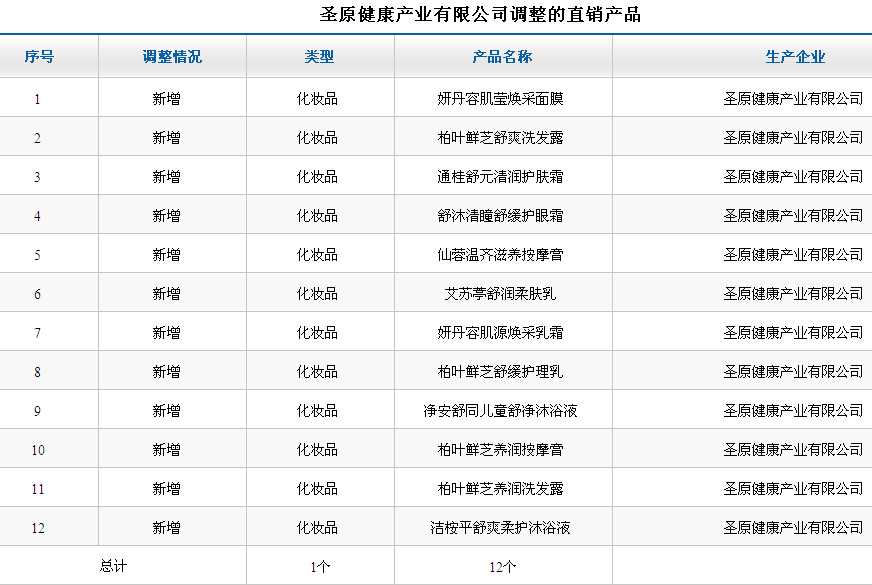Click 圣原健康产业有限公司 in row 1
This screenshot has height=585, width=872.
(793, 99)
